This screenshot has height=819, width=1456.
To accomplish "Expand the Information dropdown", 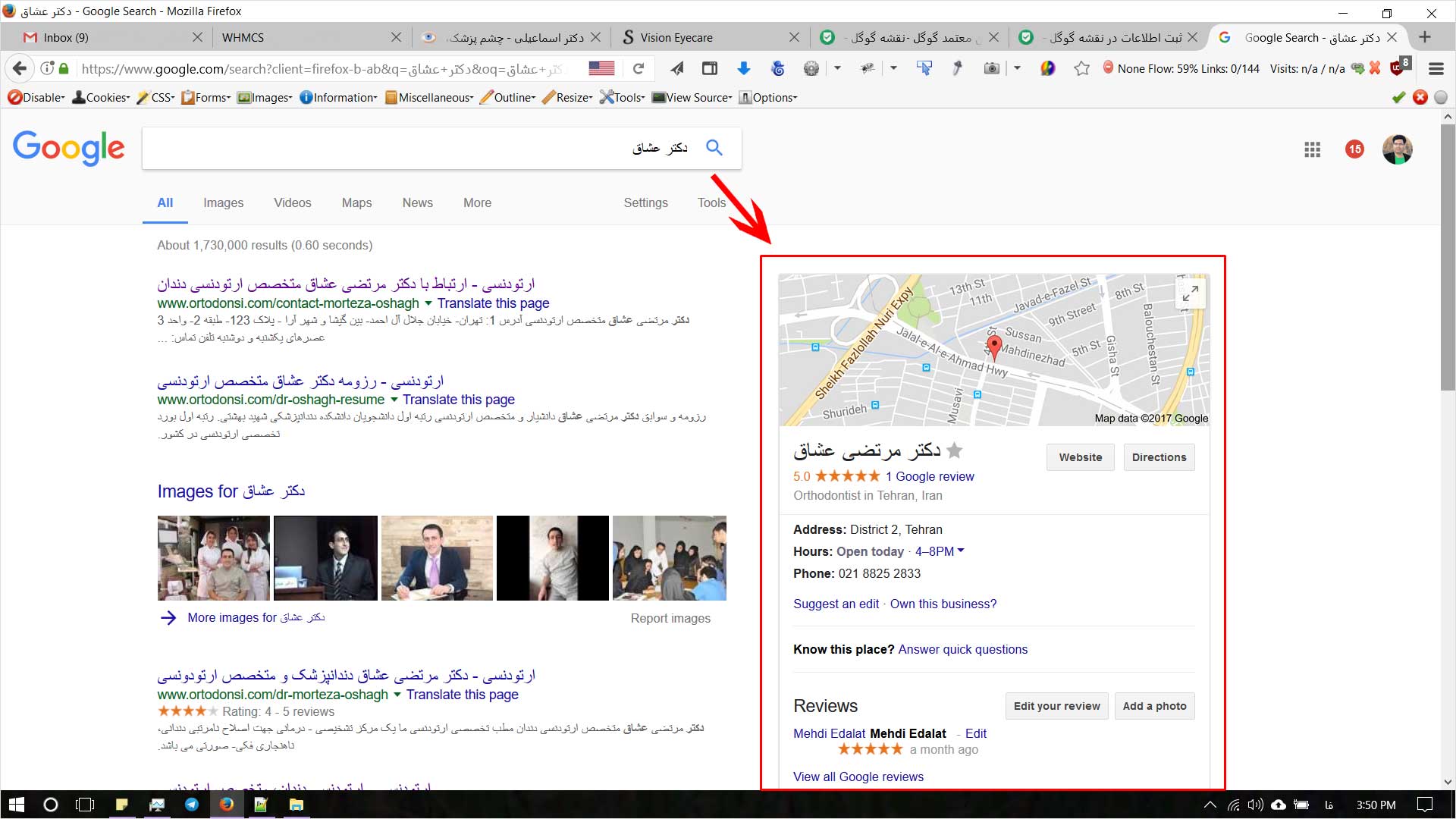I will point(338,97).
